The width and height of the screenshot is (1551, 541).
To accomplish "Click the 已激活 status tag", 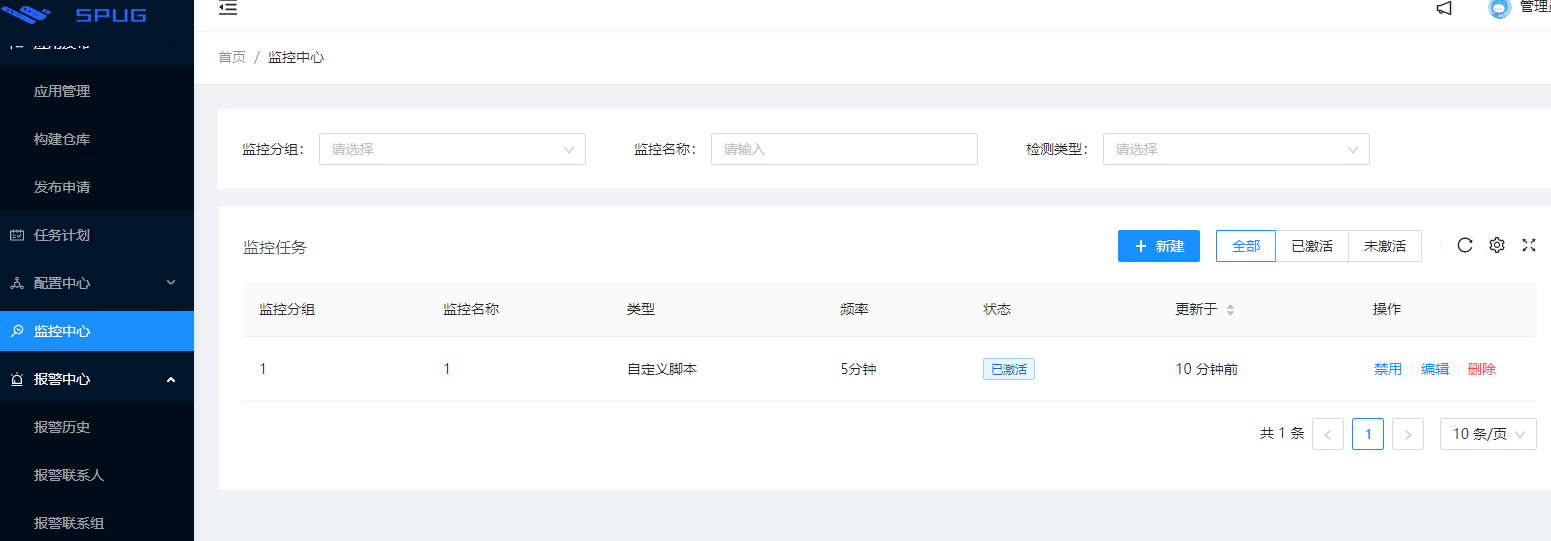I will [1009, 369].
